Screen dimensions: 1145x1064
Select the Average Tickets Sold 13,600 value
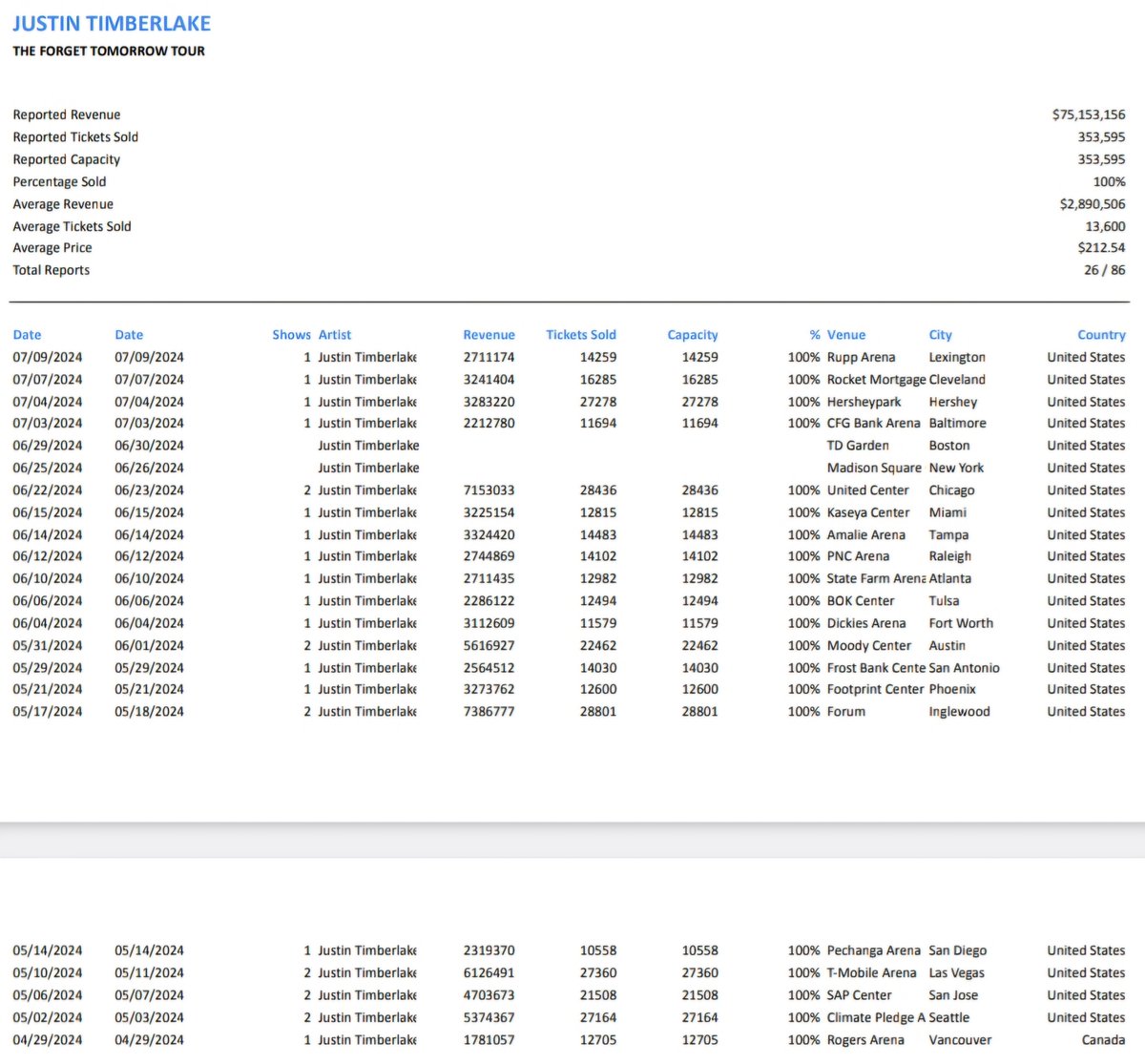pyautogui.click(x=1105, y=226)
